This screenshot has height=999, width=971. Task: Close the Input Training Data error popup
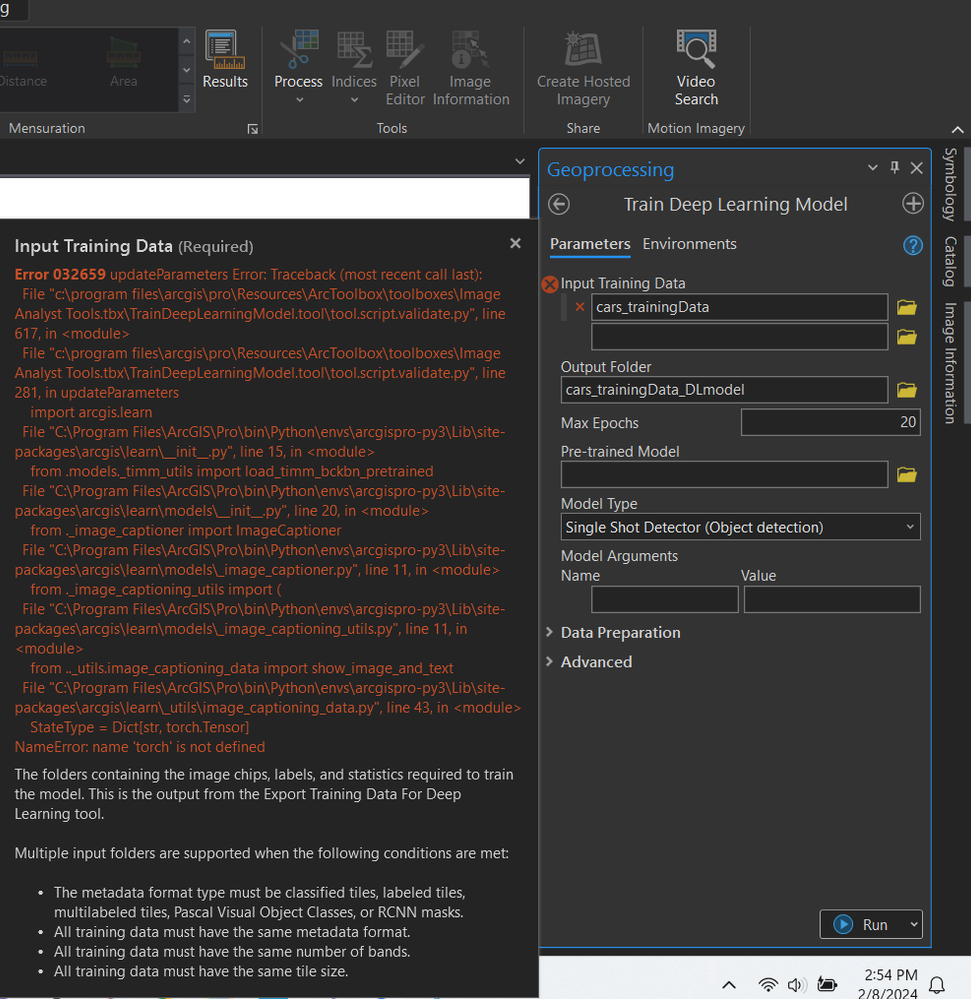(515, 243)
